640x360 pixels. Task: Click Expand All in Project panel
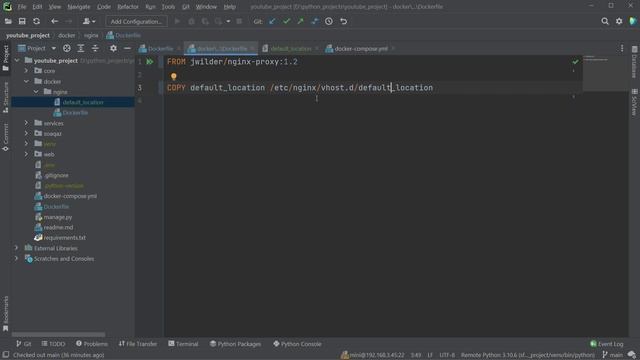coord(81,49)
